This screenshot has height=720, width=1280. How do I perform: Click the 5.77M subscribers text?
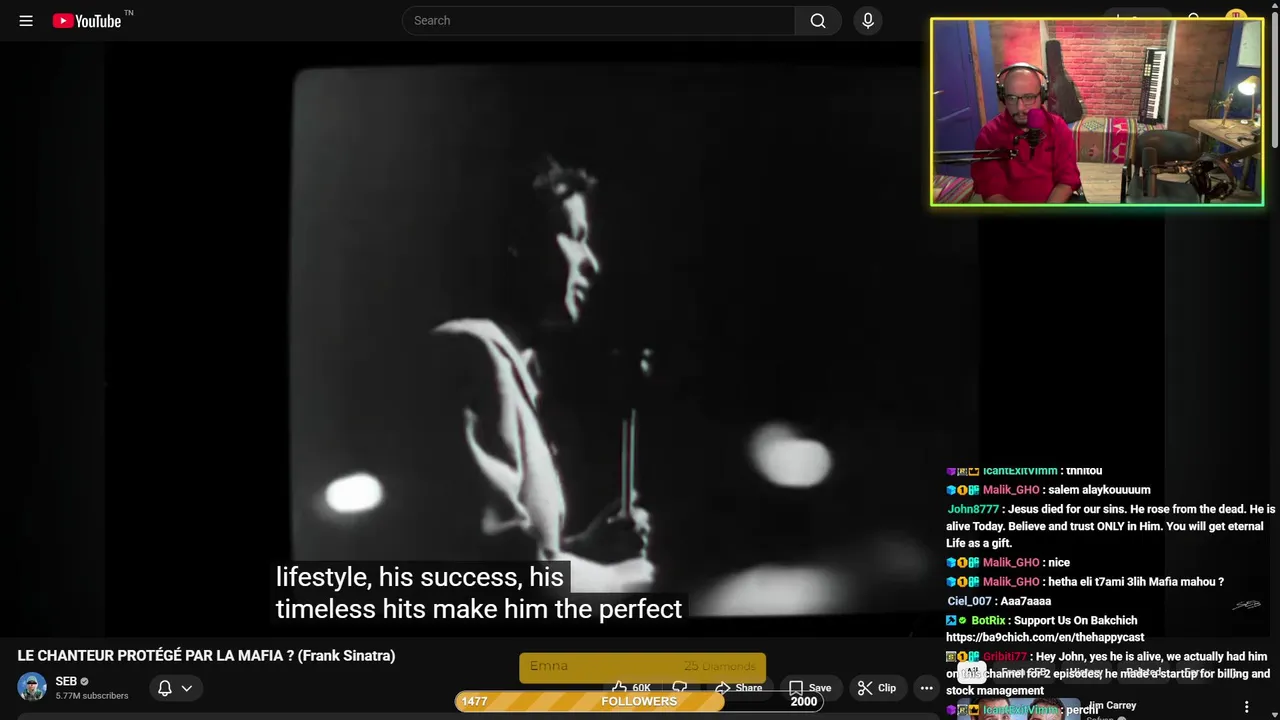pos(92,696)
